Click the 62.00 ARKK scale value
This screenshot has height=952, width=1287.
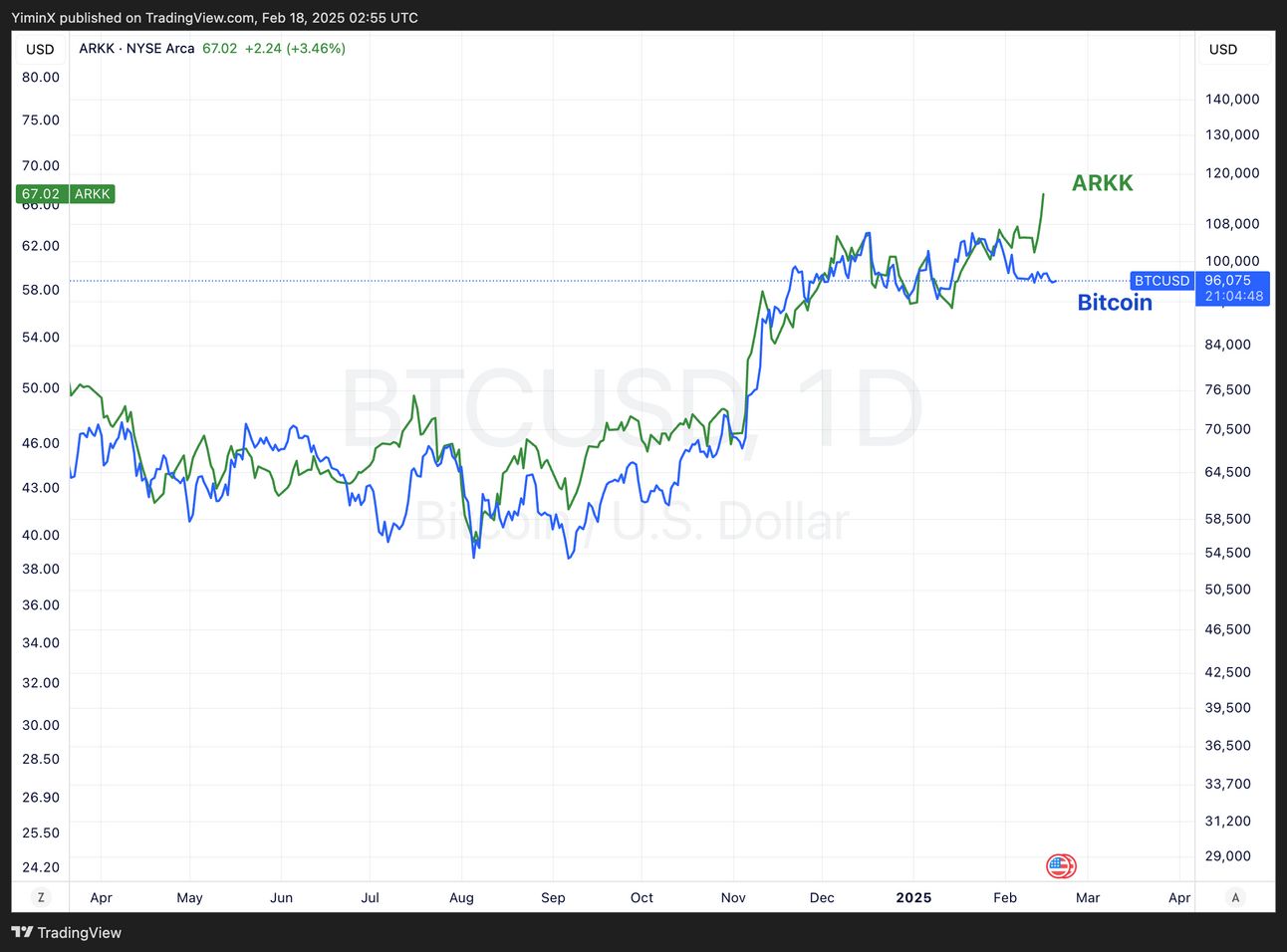(x=41, y=245)
